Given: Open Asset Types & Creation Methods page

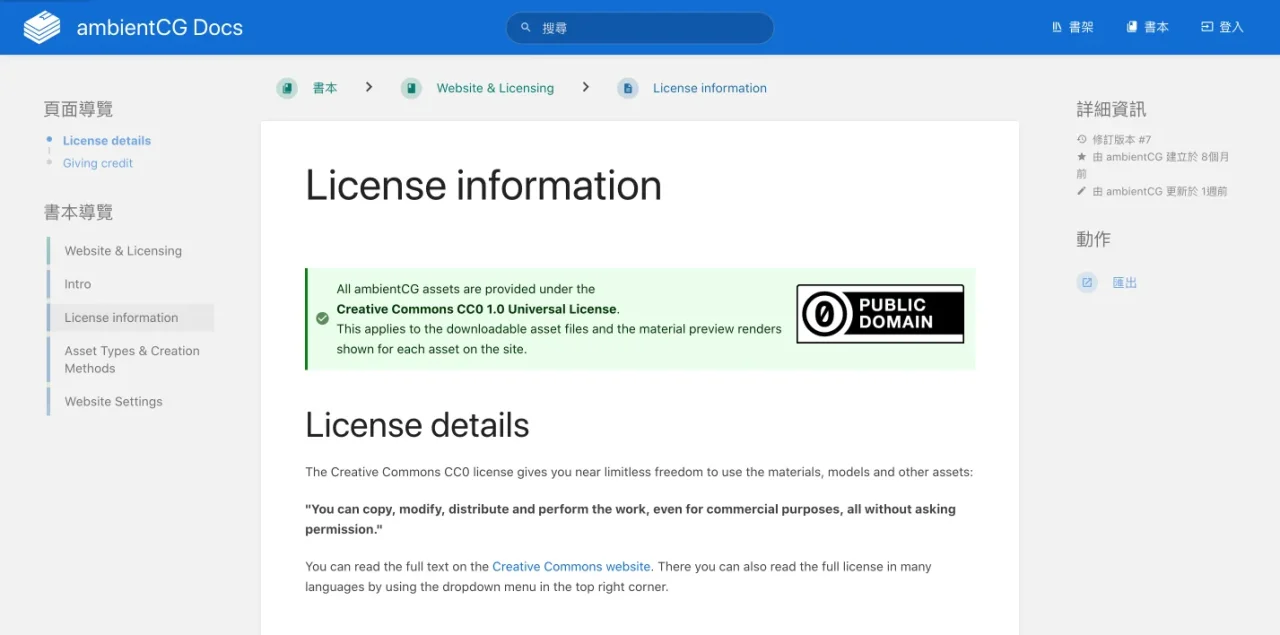Looking at the screenshot, I should point(132,359).
